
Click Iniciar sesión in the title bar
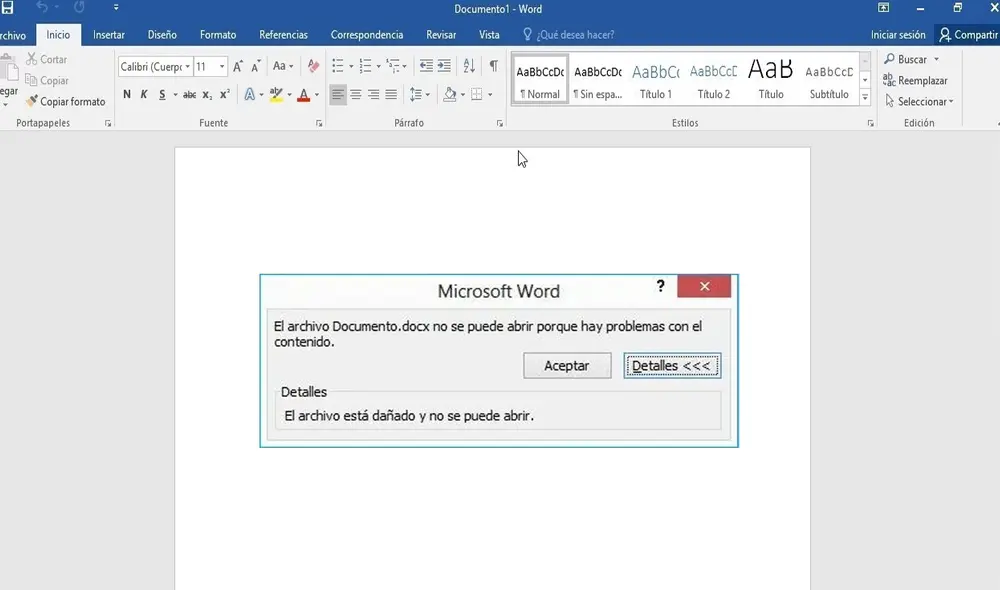(x=897, y=33)
